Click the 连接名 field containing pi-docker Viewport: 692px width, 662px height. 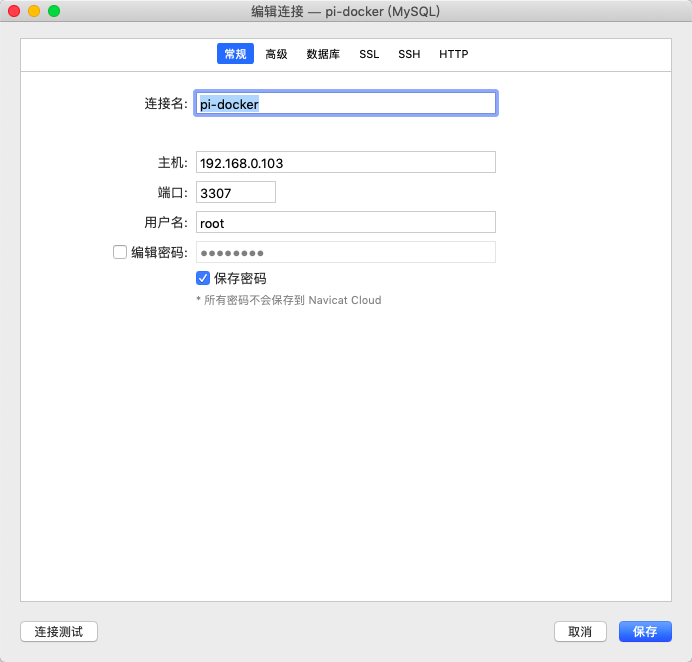pyautogui.click(x=345, y=103)
